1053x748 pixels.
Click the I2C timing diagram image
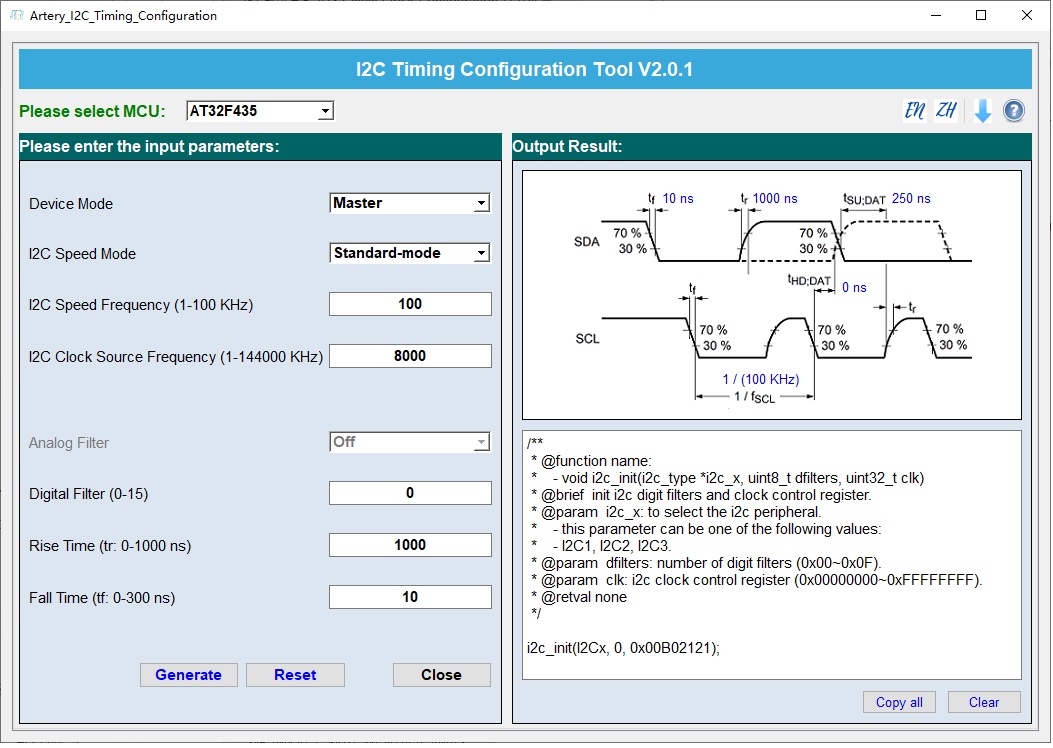(772, 295)
